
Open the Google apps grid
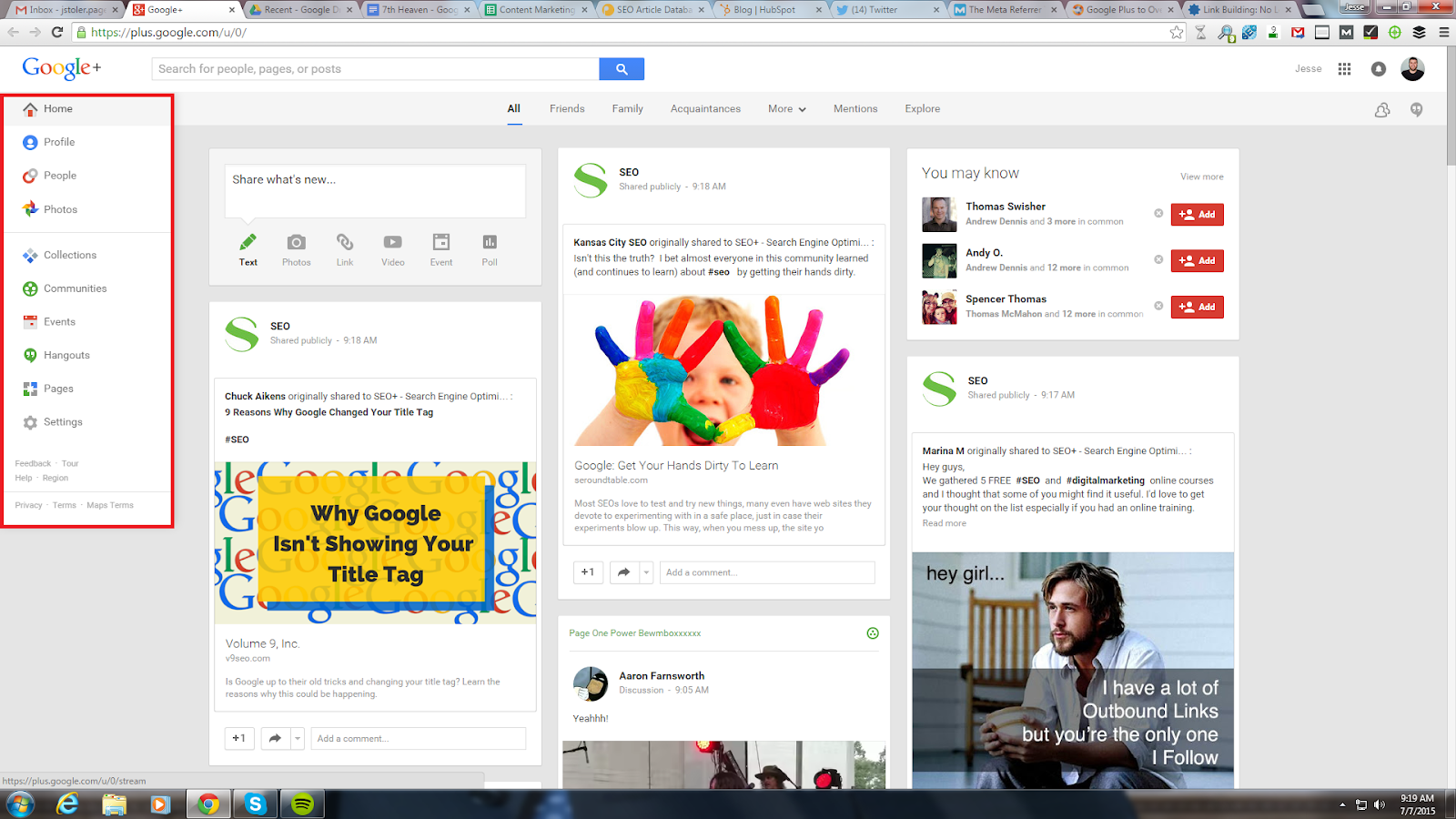[1344, 69]
